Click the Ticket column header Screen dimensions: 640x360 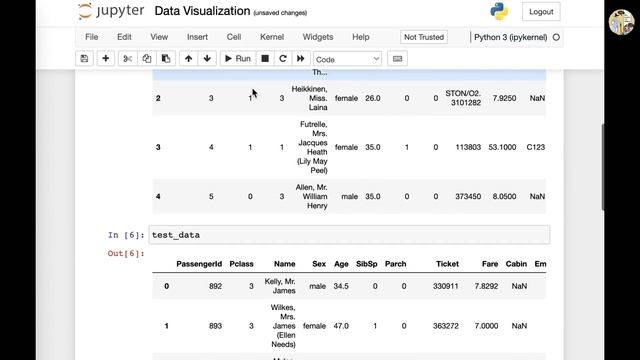[447, 264]
